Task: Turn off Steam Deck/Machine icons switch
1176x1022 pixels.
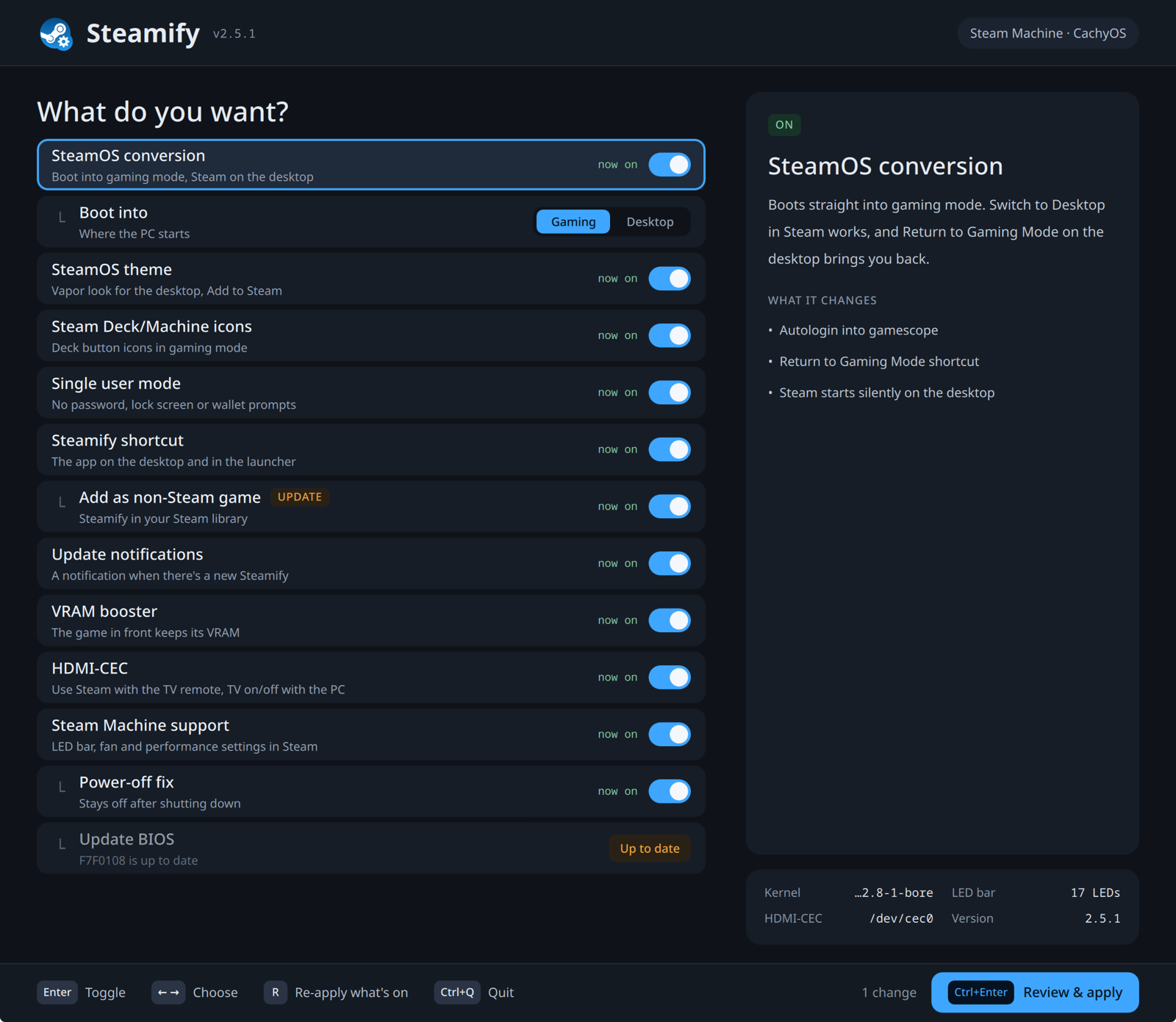Action: point(670,335)
